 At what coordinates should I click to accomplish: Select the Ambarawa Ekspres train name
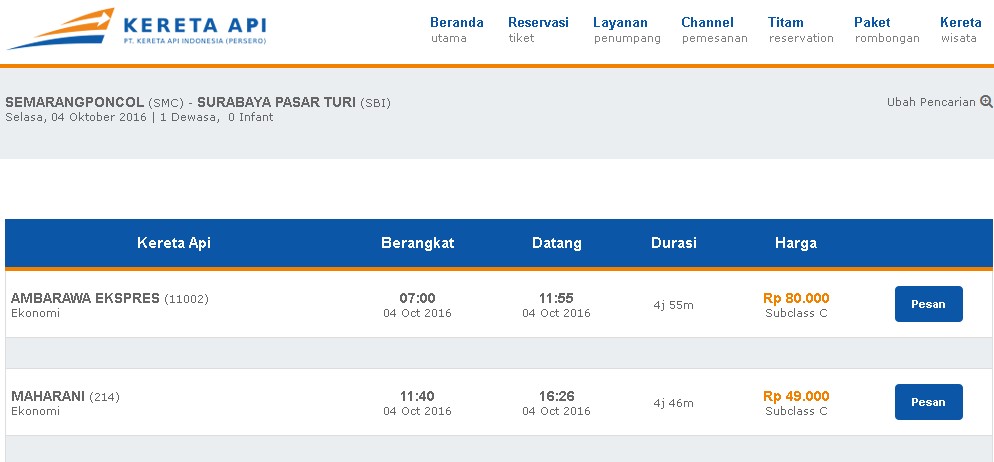pos(86,298)
